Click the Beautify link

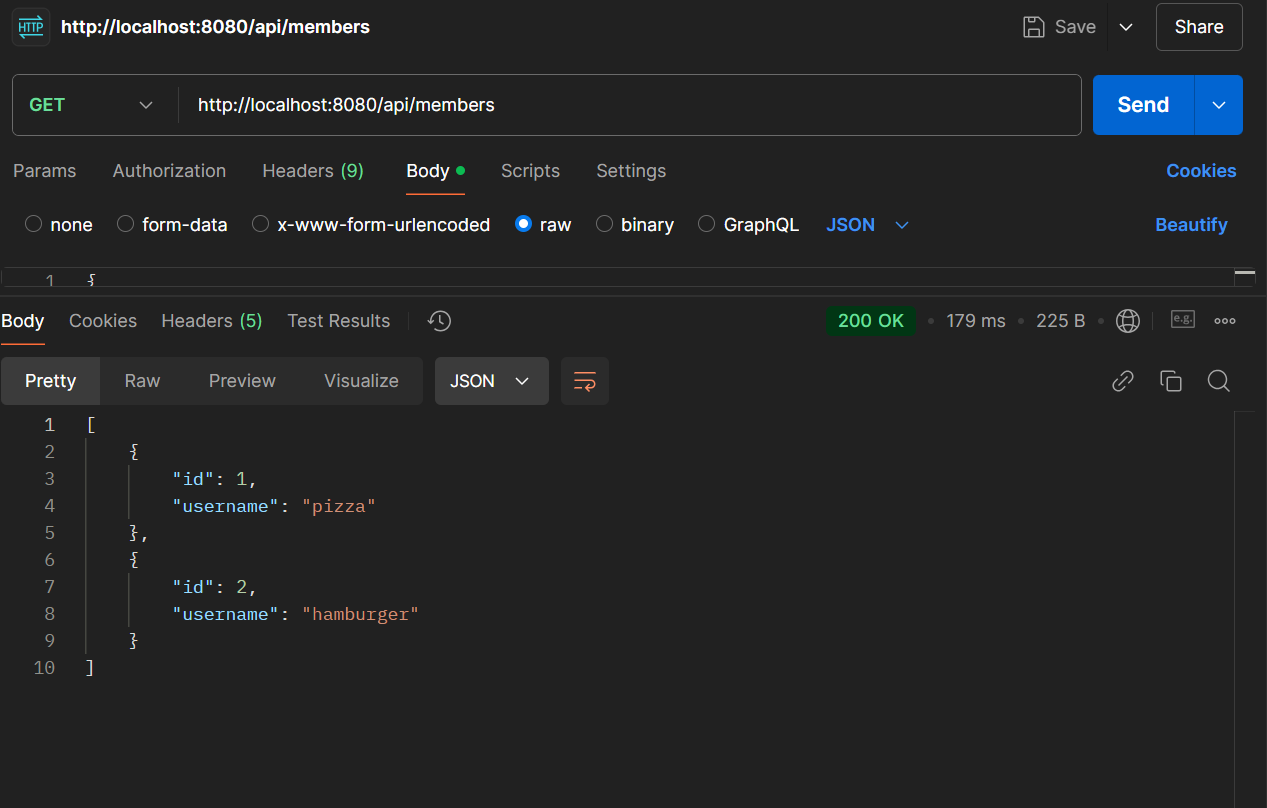[x=1191, y=225]
